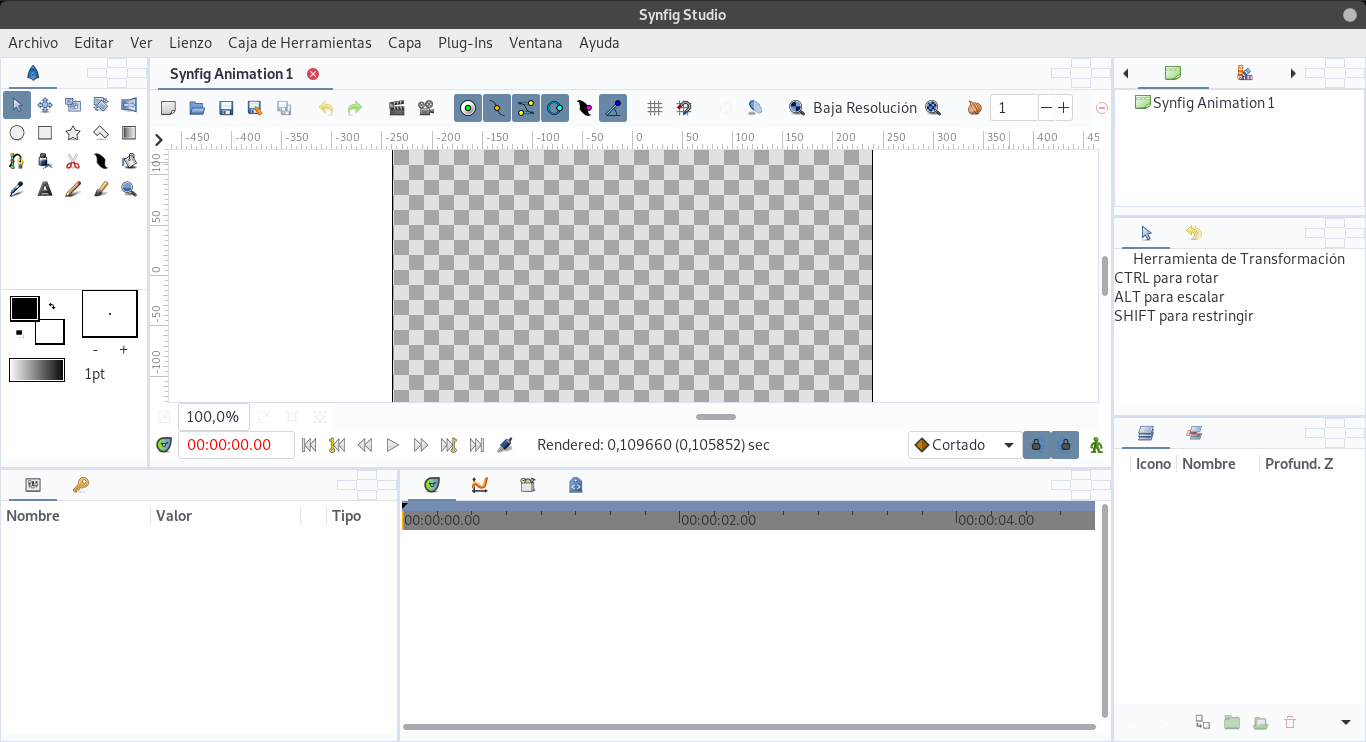Select the Spline tool
The width and height of the screenshot is (1366, 742).
coord(17,161)
